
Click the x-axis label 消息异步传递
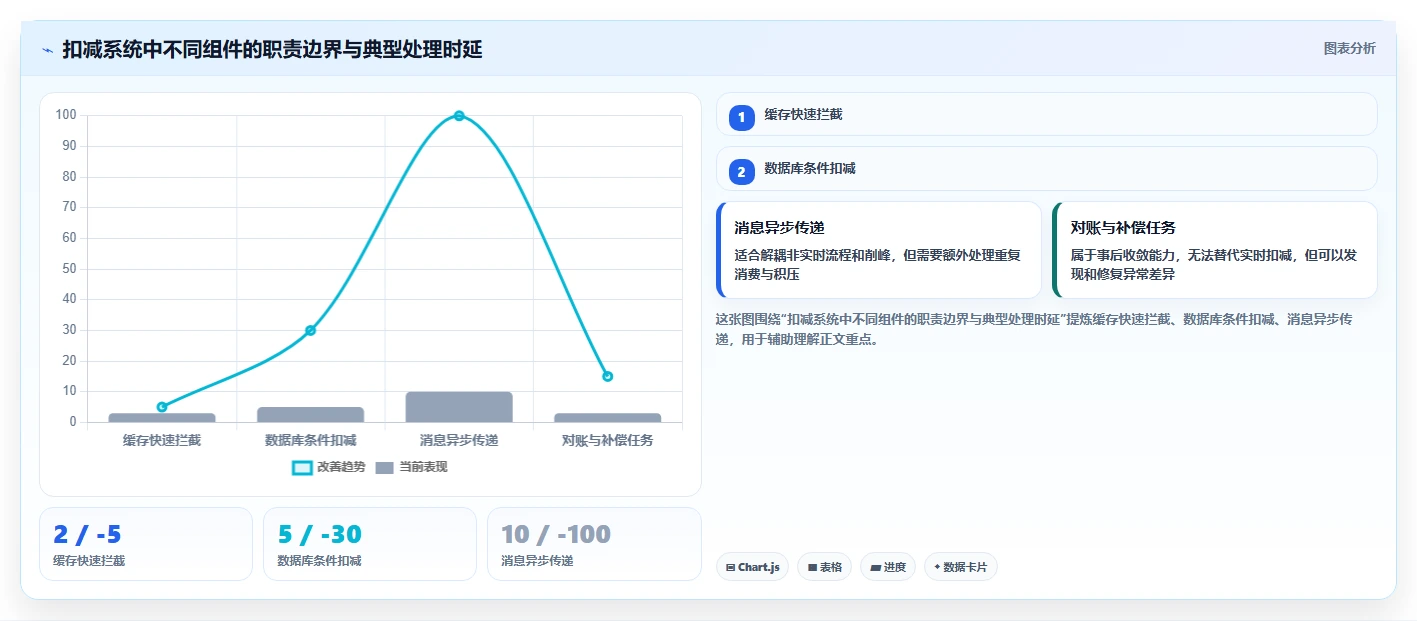click(459, 440)
